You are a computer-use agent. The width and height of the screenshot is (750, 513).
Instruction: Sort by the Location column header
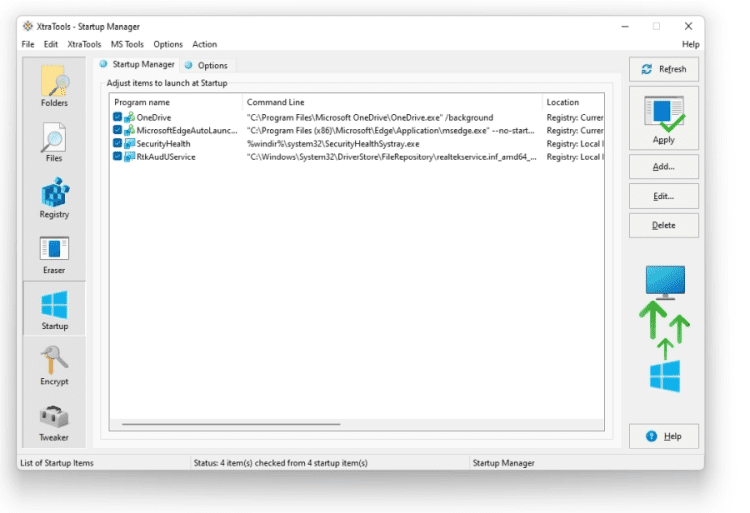click(x=573, y=102)
